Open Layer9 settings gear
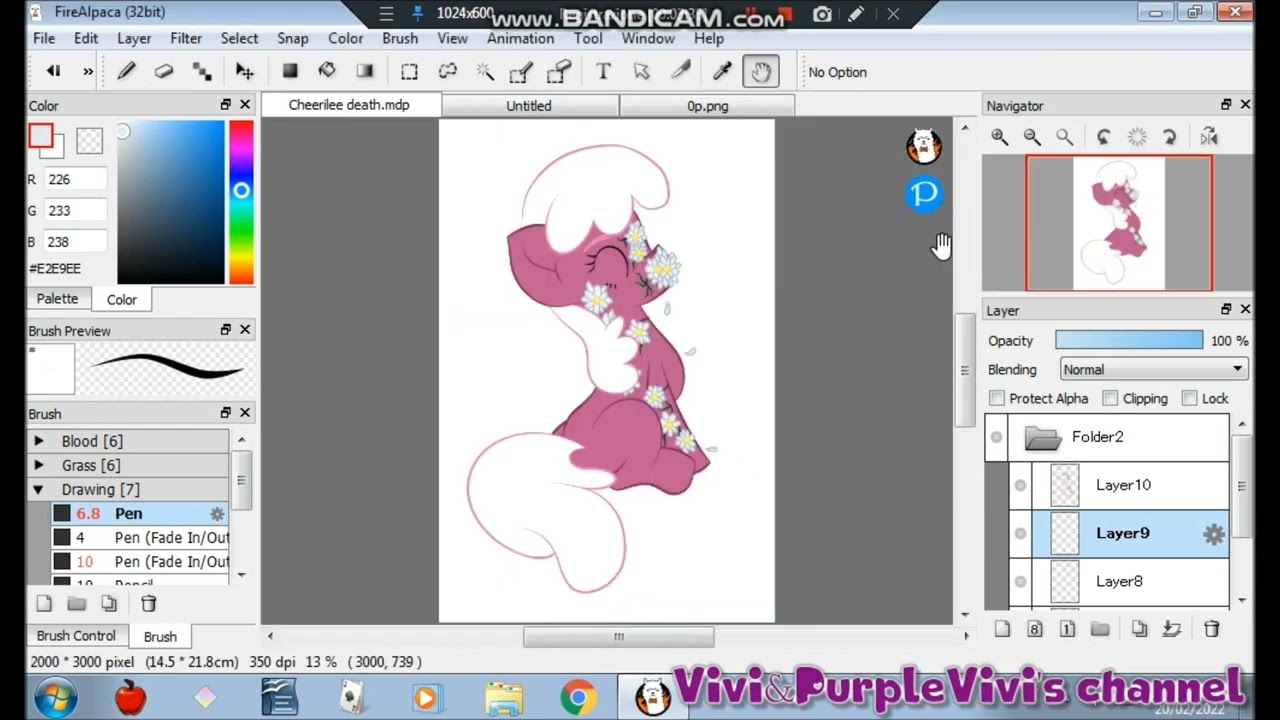Viewport: 1280px width, 720px height. pos(1213,534)
